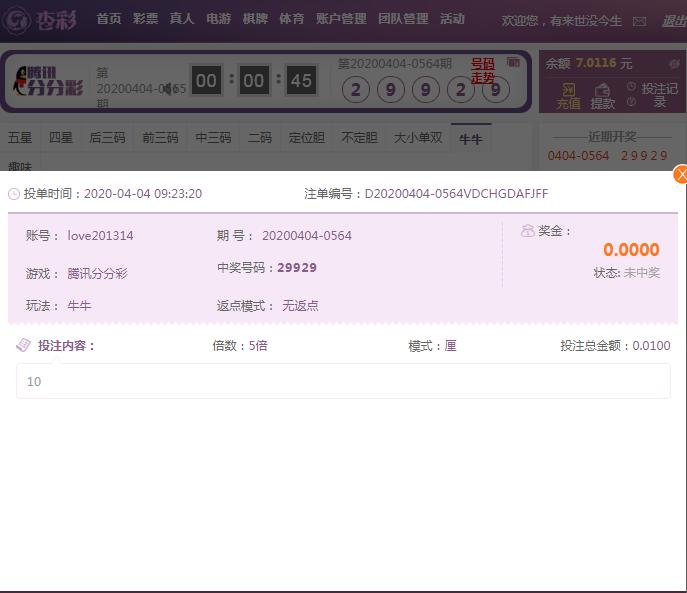Click the 奖金 prize icon

click(x=527, y=231)
